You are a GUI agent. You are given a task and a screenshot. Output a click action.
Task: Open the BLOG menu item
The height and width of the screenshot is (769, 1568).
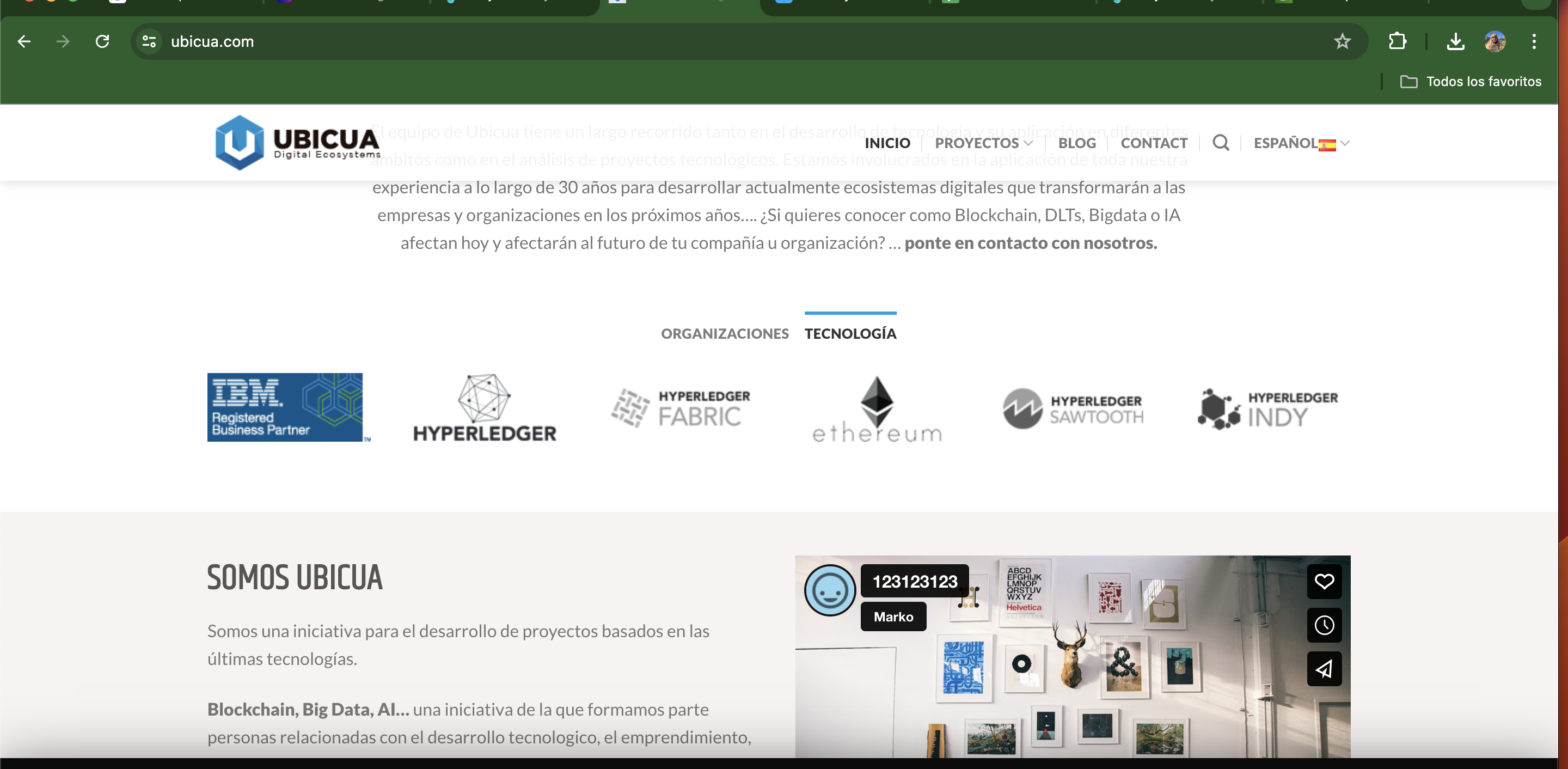1077,143
